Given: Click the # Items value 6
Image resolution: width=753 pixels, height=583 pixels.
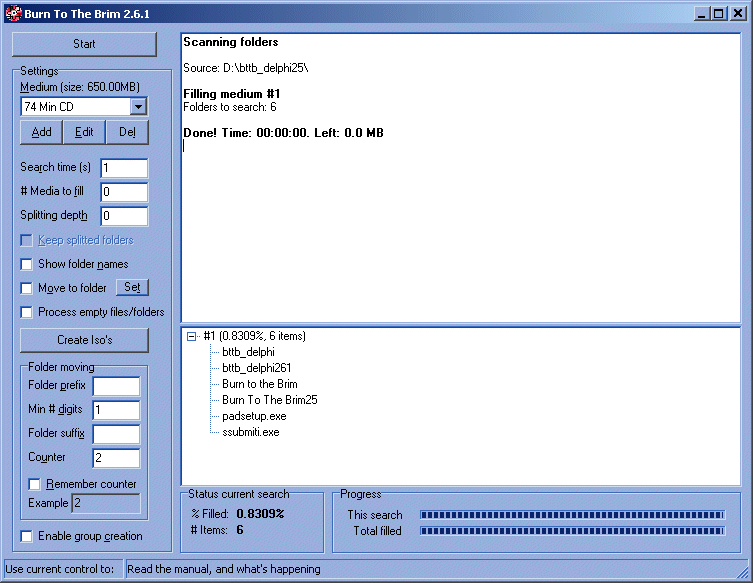Looking at the screenshot, I should tap(240, 530).
